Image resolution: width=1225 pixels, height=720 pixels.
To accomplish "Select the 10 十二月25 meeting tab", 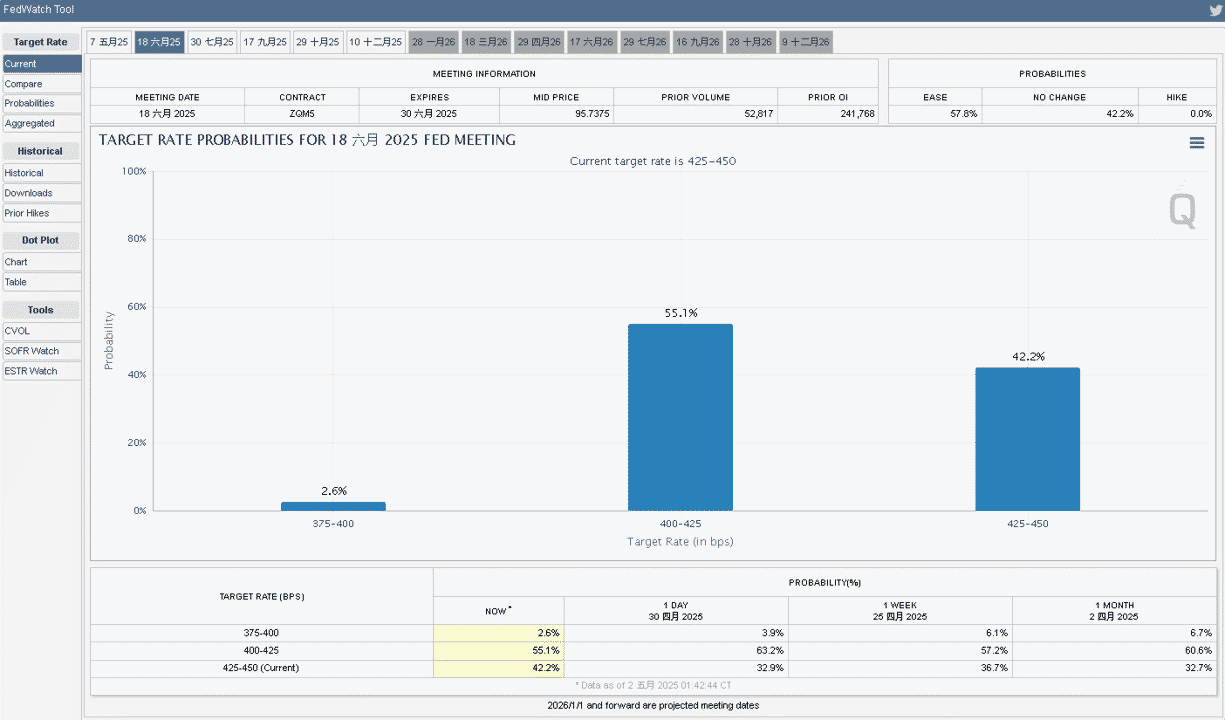I will 376,42.
